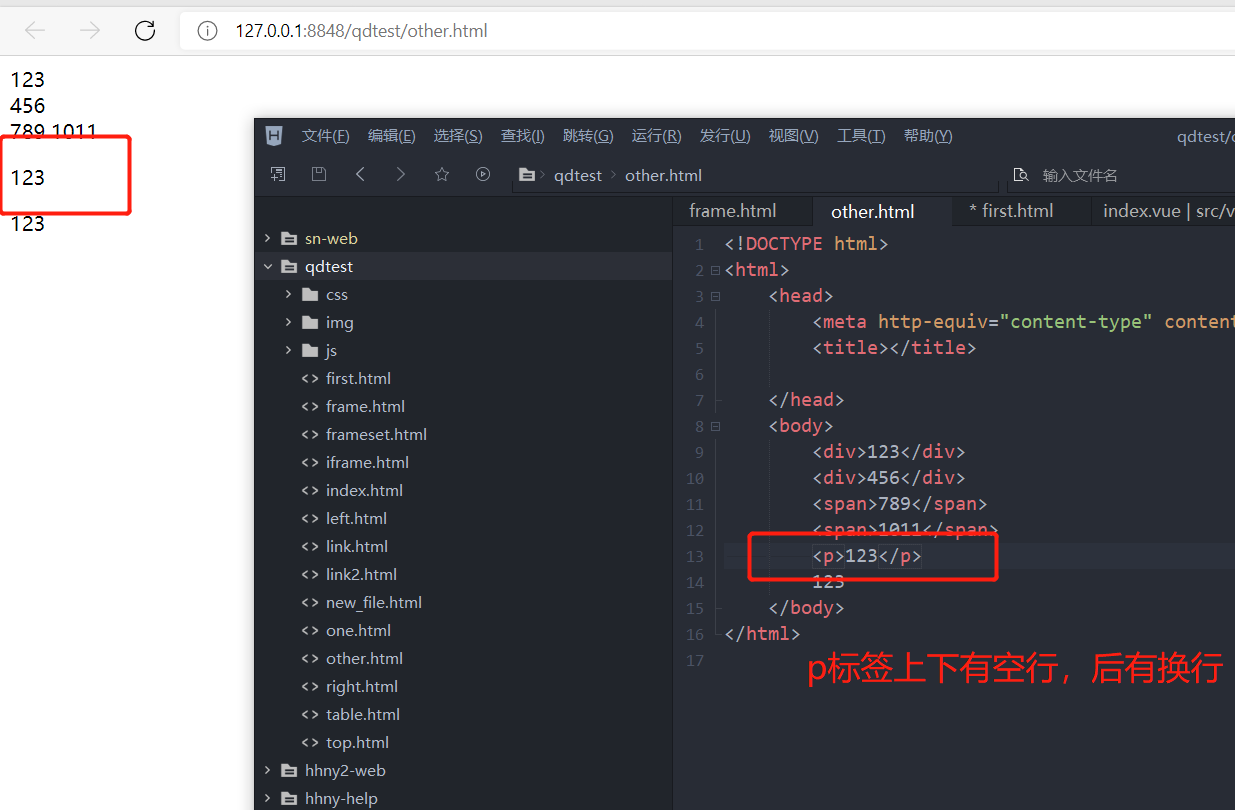The image size is (1235, 810).
Task: Open the 运行(R) menu
Action: click(x=657, y=136)
